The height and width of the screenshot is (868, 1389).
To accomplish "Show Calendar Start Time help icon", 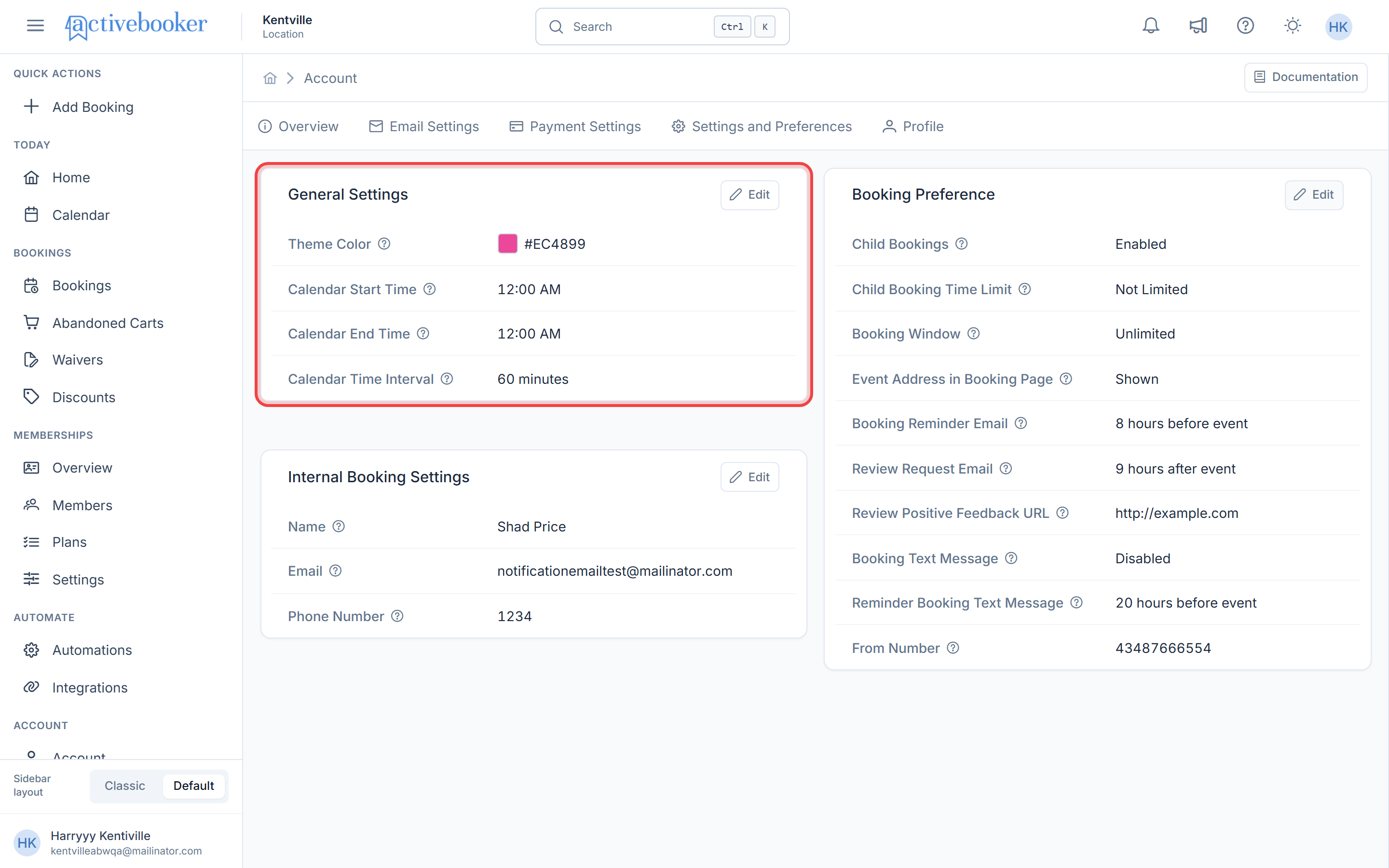I will (429, 289).
